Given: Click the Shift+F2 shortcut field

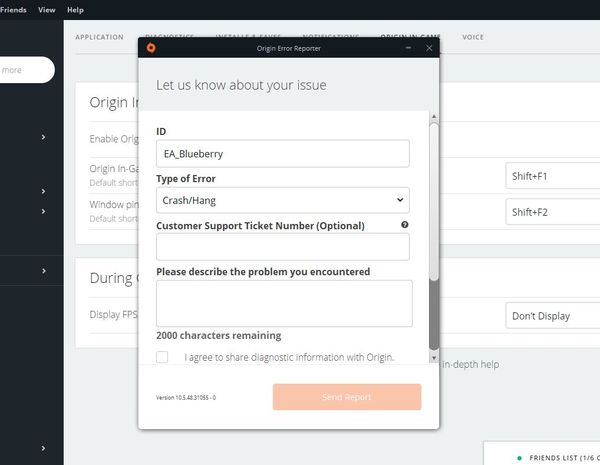Looking at the screenshot, I should click(553, 212).
